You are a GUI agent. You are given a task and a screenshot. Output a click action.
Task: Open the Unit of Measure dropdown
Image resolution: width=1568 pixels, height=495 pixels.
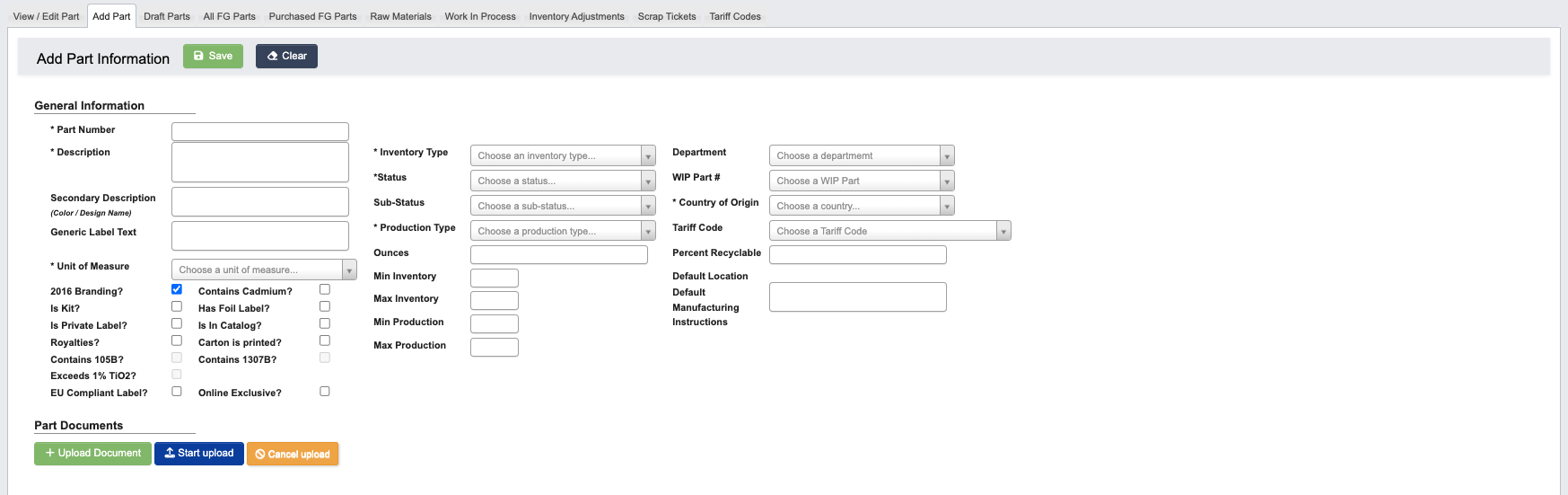(264, 270)
